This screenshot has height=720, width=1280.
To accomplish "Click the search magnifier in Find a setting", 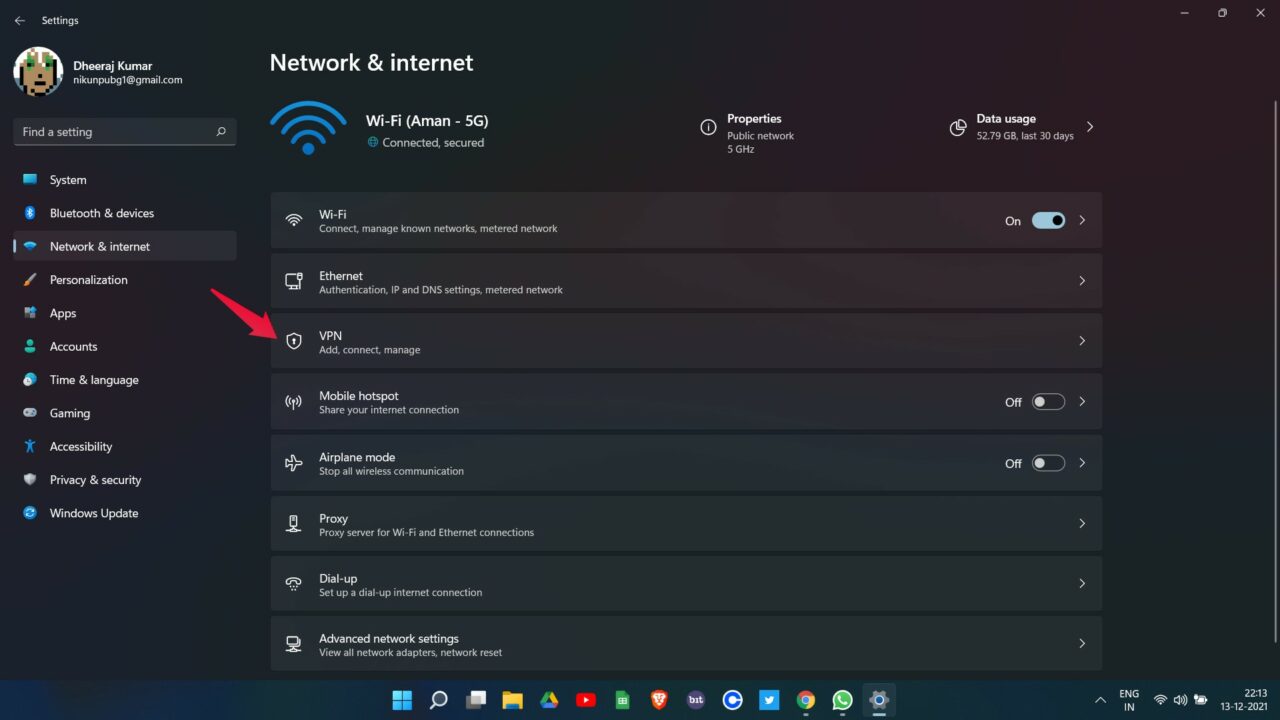I will (x=221, y=132).
